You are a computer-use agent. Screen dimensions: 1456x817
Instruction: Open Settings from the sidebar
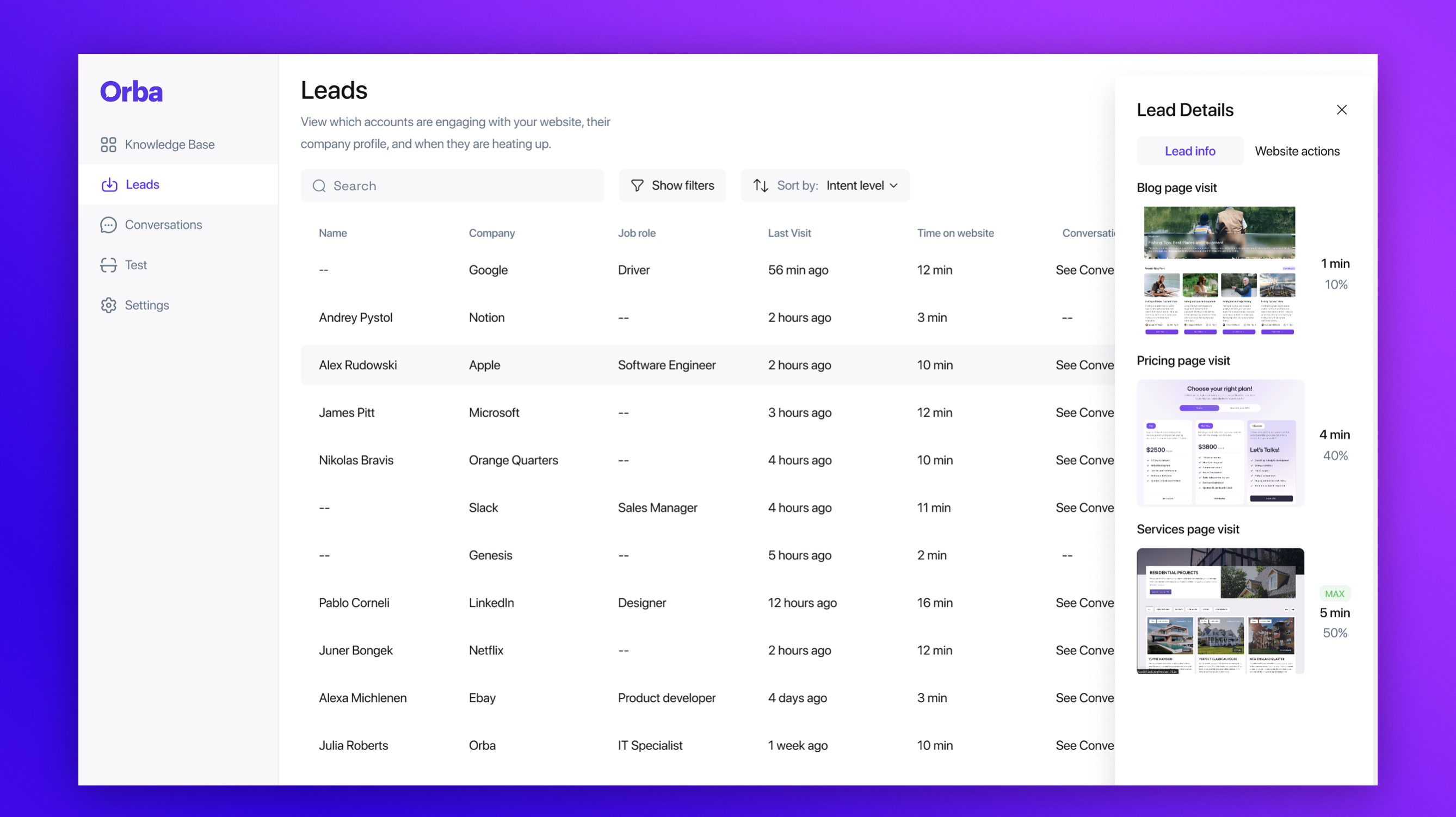tap(147, 305)
